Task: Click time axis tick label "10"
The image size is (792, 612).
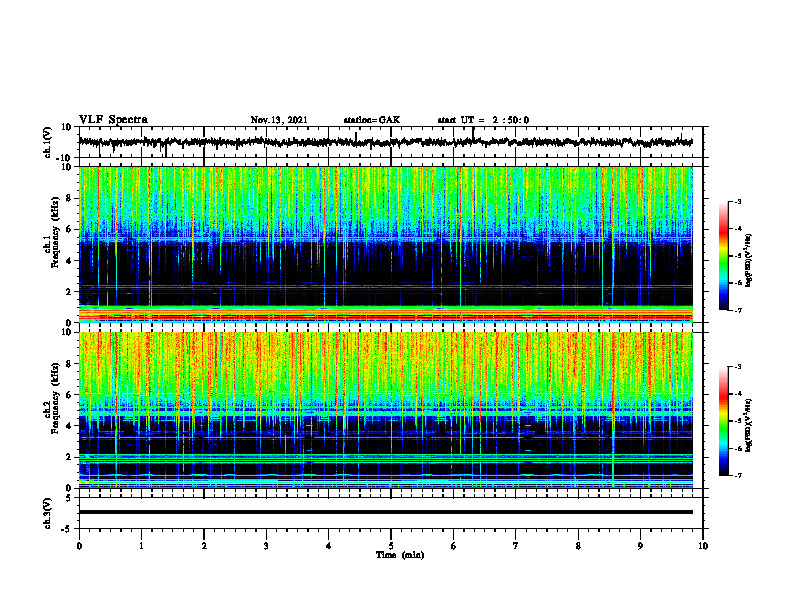Action: coord(703,546)
